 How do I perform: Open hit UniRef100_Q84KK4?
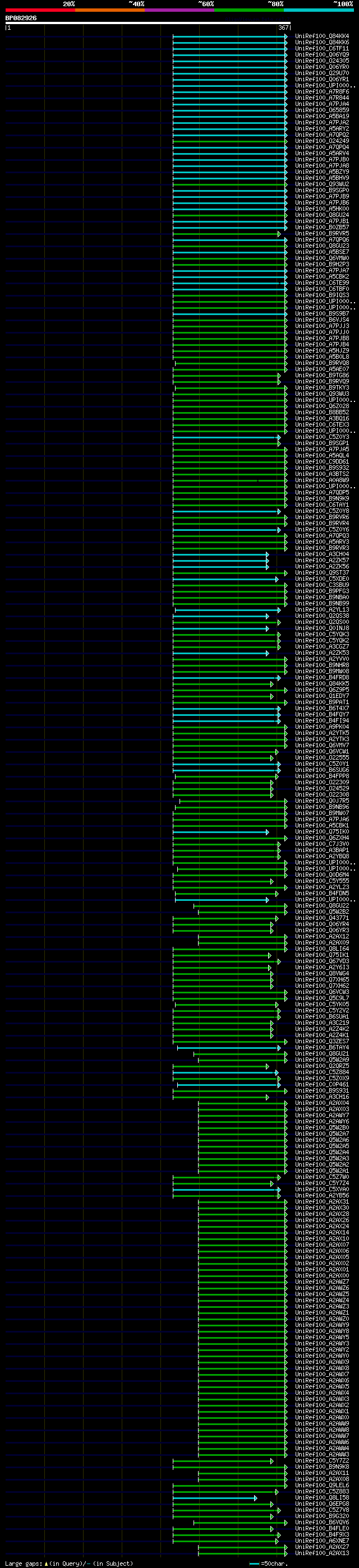click(x=322, y=36)
